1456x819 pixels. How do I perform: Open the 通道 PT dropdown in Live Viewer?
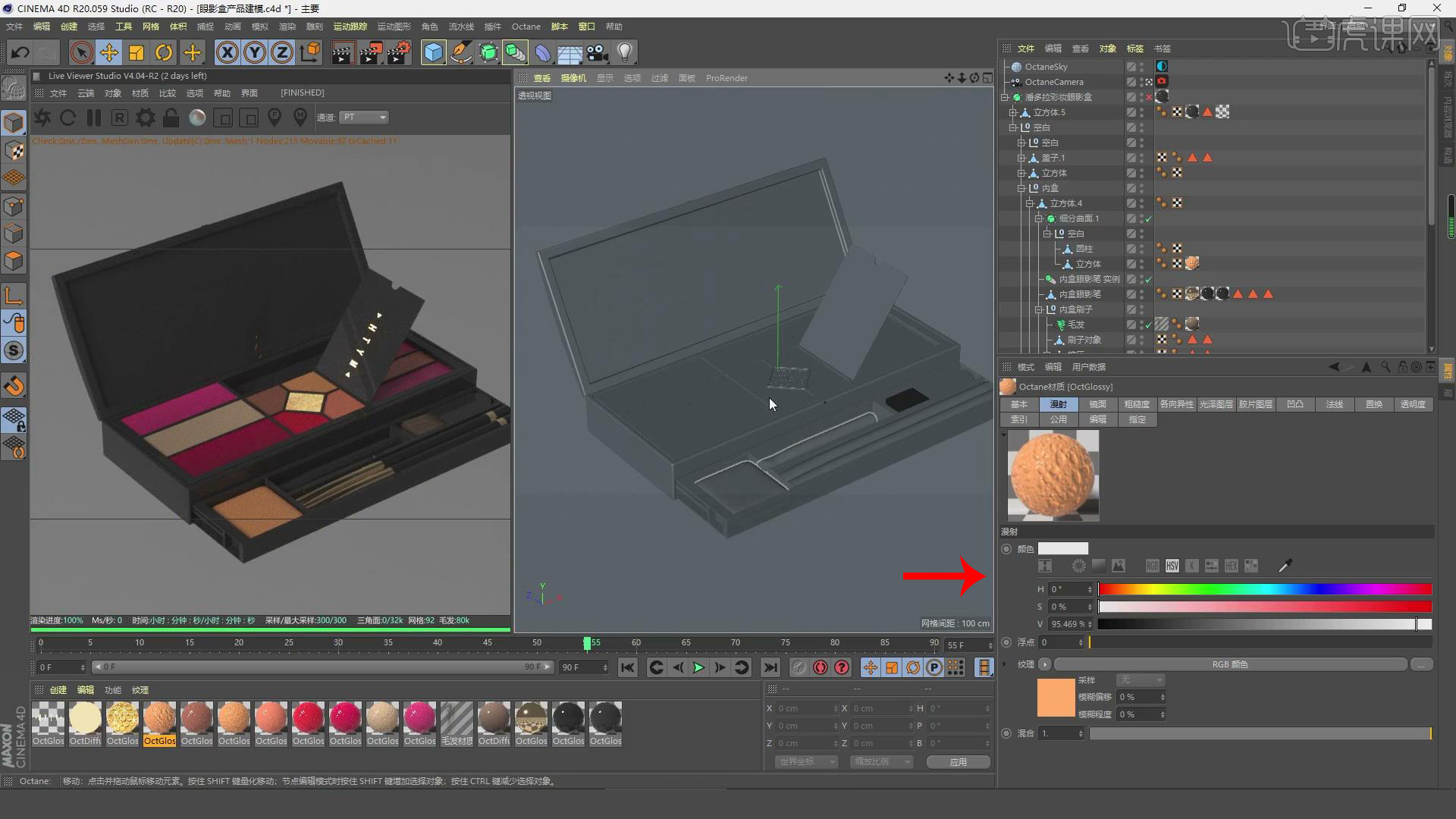tap(364, 118)
